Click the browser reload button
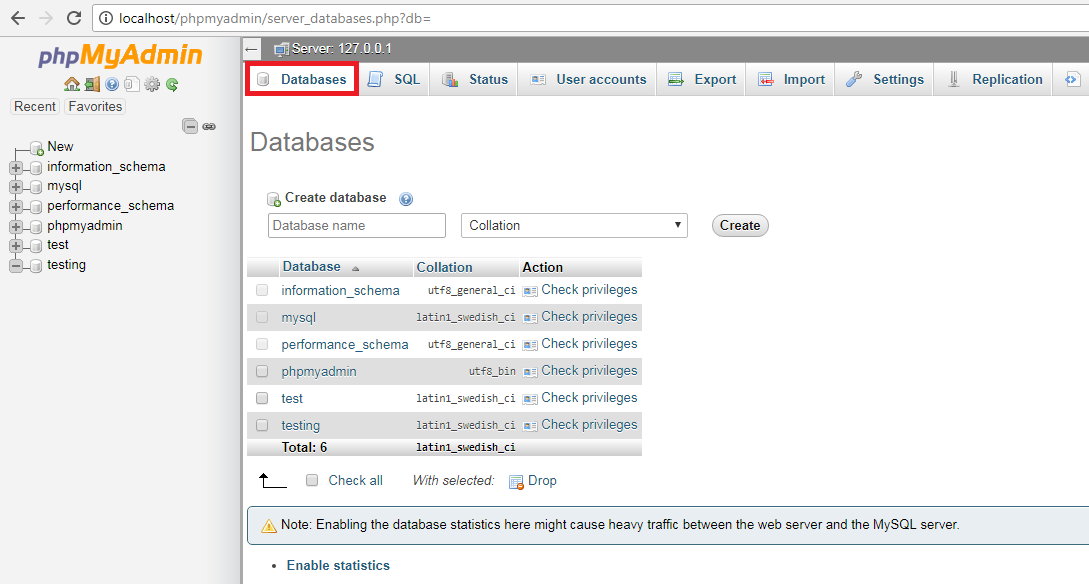 click(74, 18)
